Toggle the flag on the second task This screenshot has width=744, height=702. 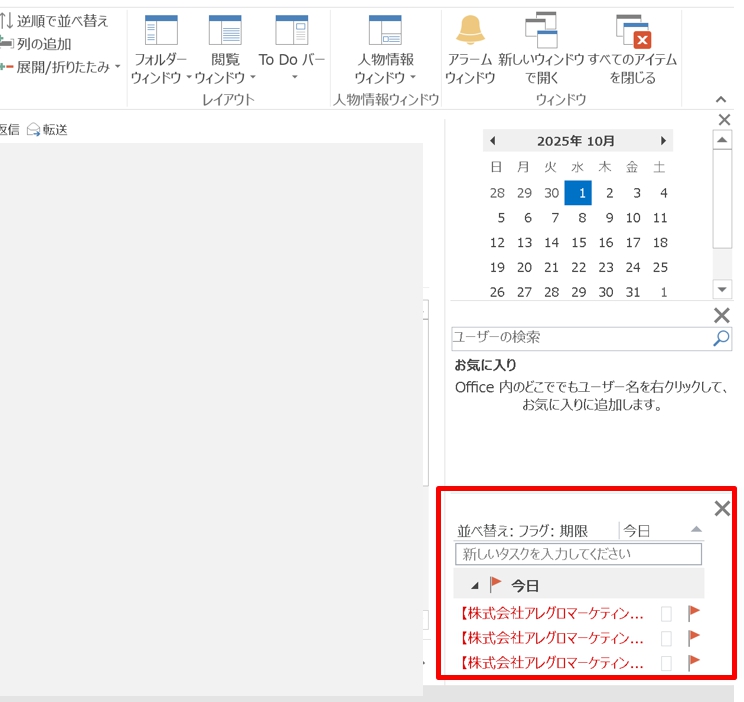tap(694, 638)
